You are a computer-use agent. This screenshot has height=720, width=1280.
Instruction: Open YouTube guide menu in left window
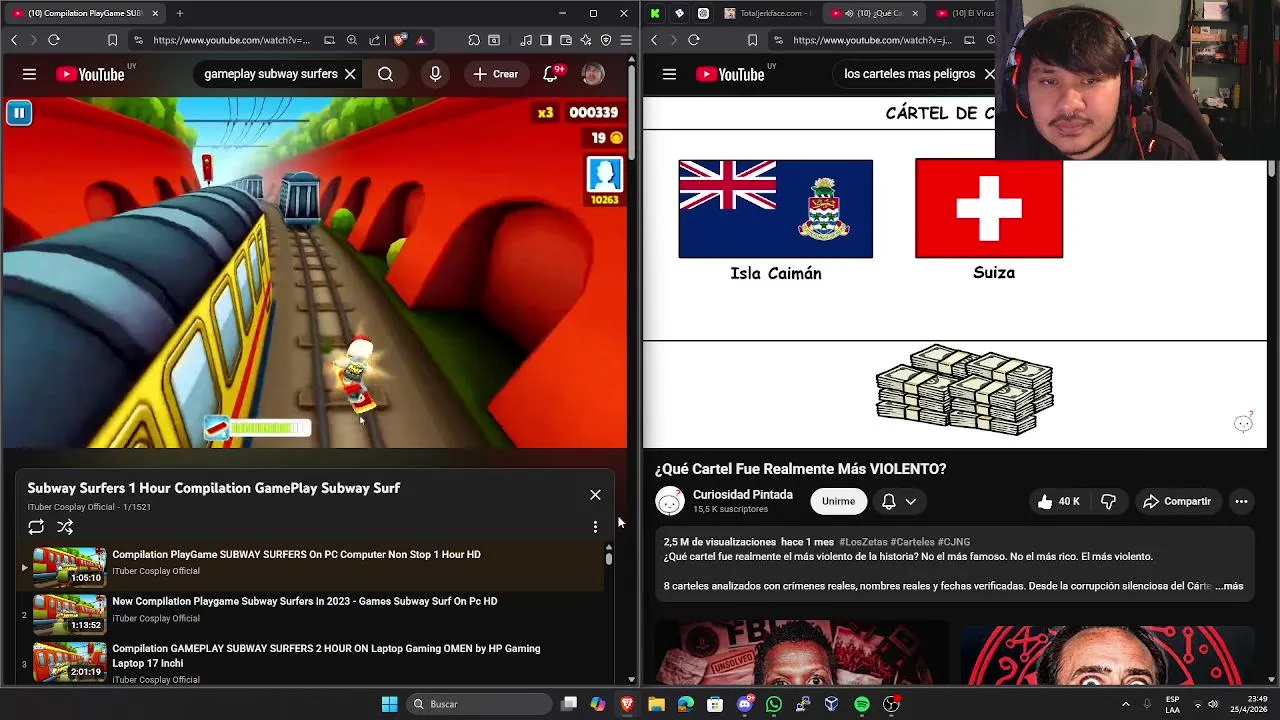click(29, 74)
